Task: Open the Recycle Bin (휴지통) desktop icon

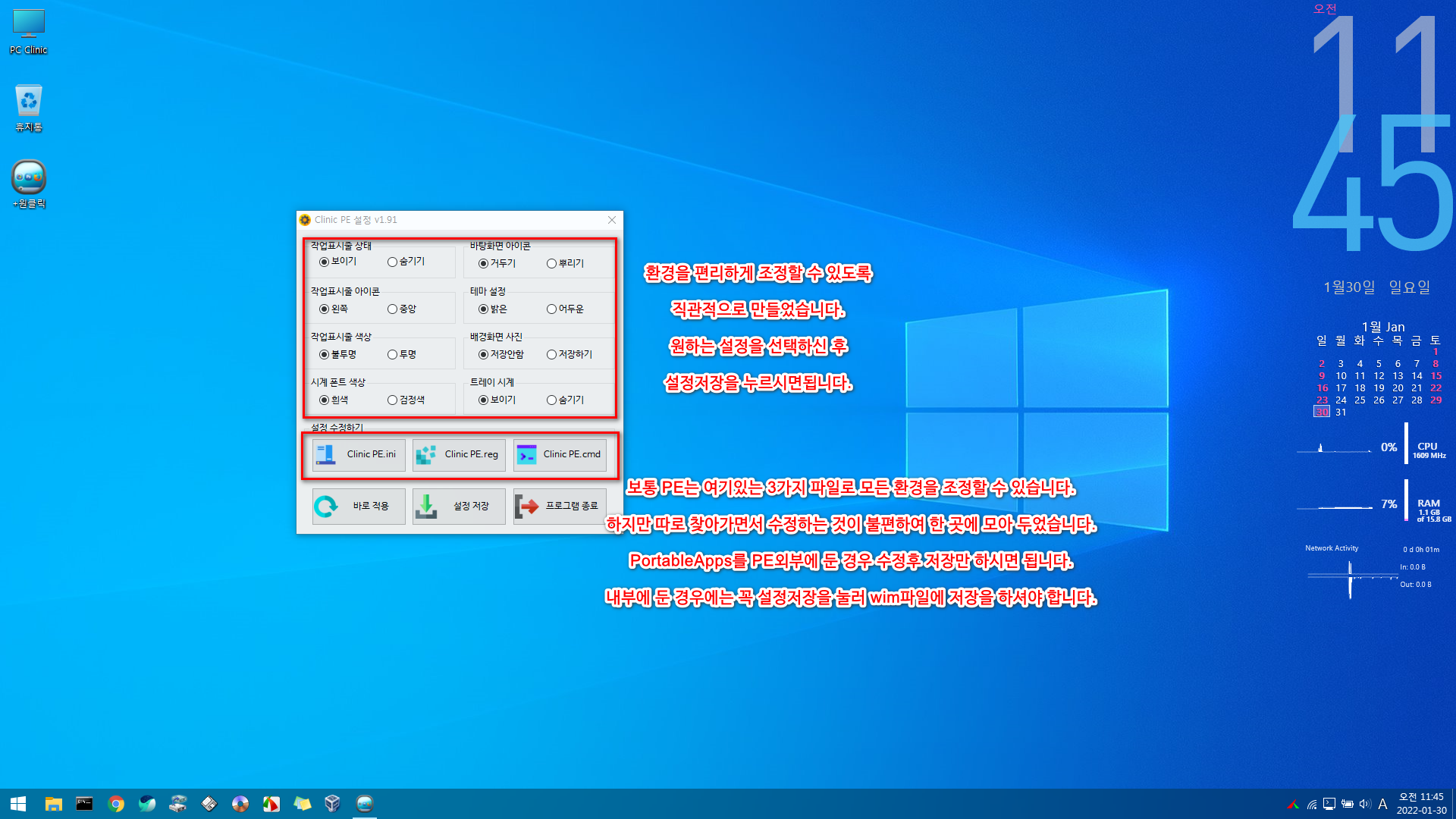Action: click(x=29, y=108)
